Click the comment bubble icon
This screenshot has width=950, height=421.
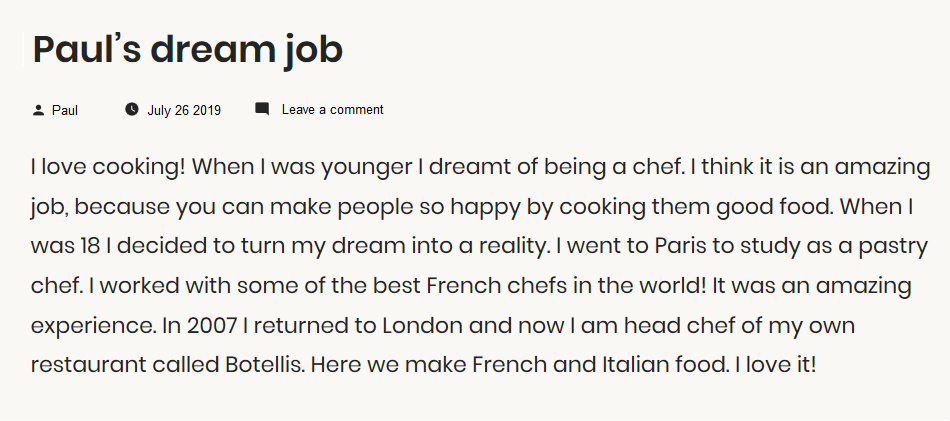click(262, 109)
